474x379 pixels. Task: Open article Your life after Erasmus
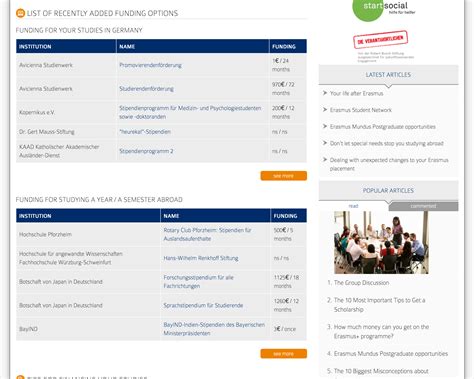(x=356, y=93)
